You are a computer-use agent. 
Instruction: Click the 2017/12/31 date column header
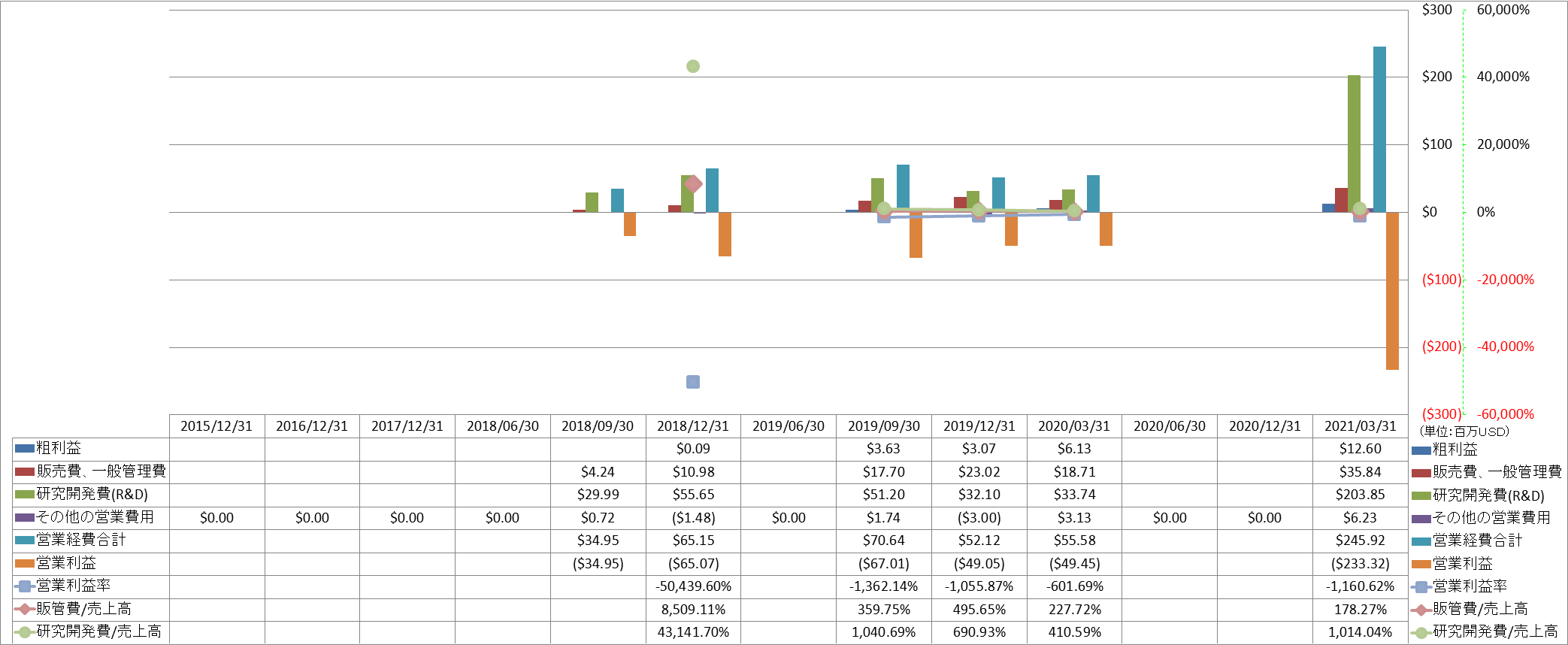point(407,426)
